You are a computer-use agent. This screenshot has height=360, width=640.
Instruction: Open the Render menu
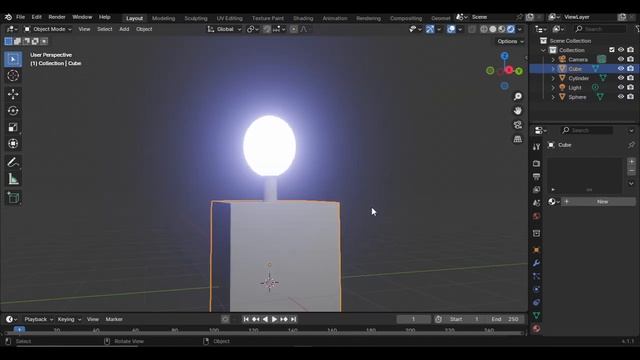(57, 17)
